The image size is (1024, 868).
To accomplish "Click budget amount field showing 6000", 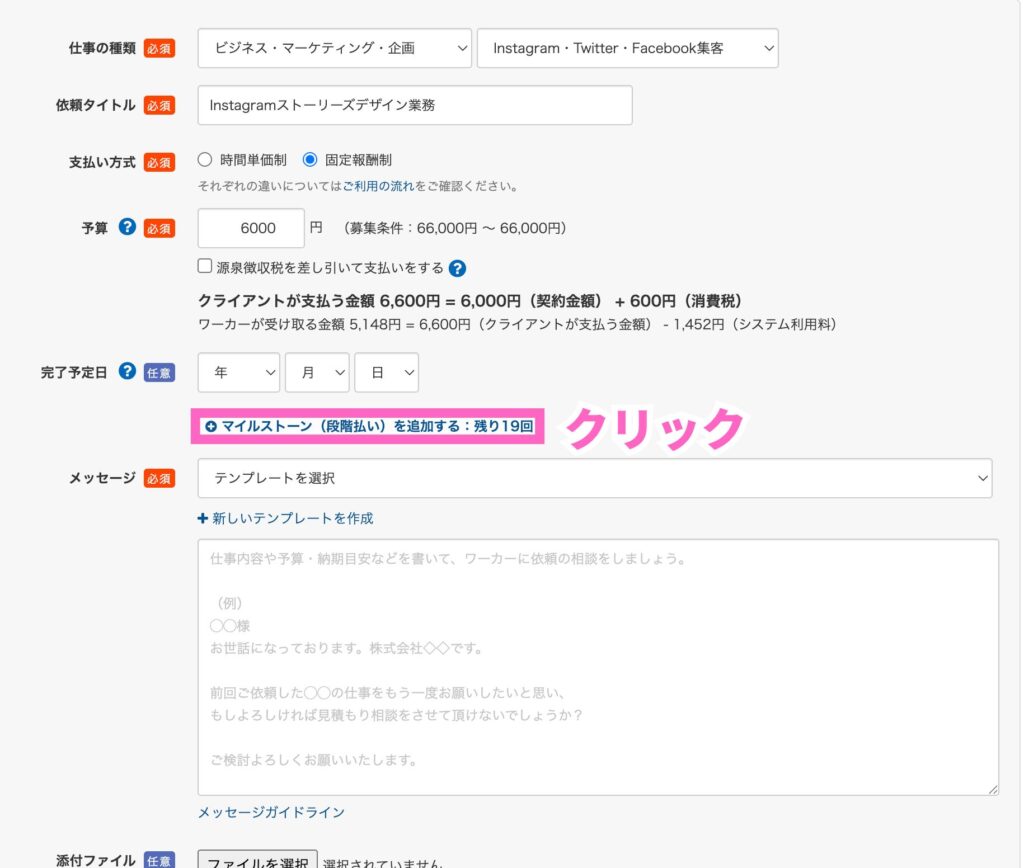I will point(251,228).
